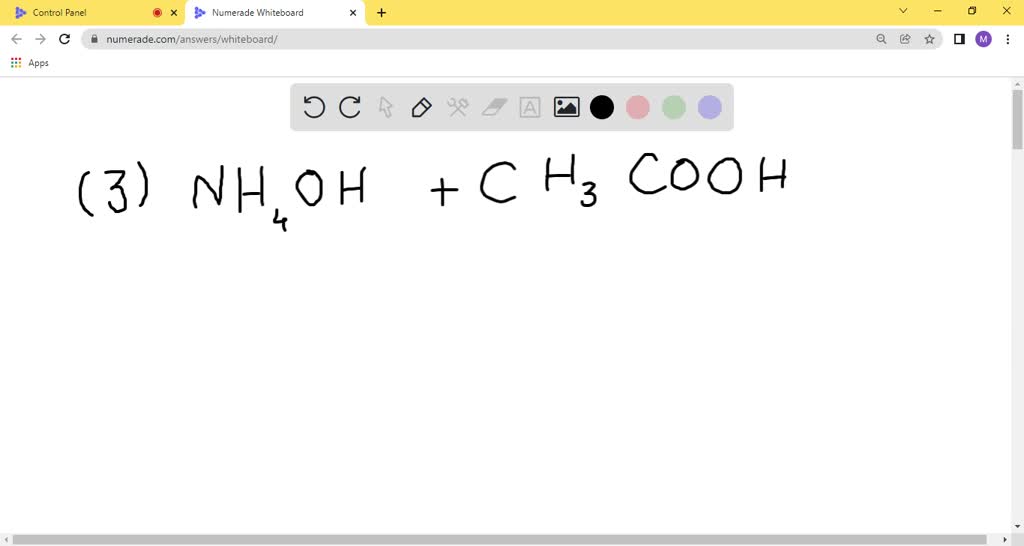Go forward to next page
This screenshot has width=1024, height=546.
[x=40, y=39]
